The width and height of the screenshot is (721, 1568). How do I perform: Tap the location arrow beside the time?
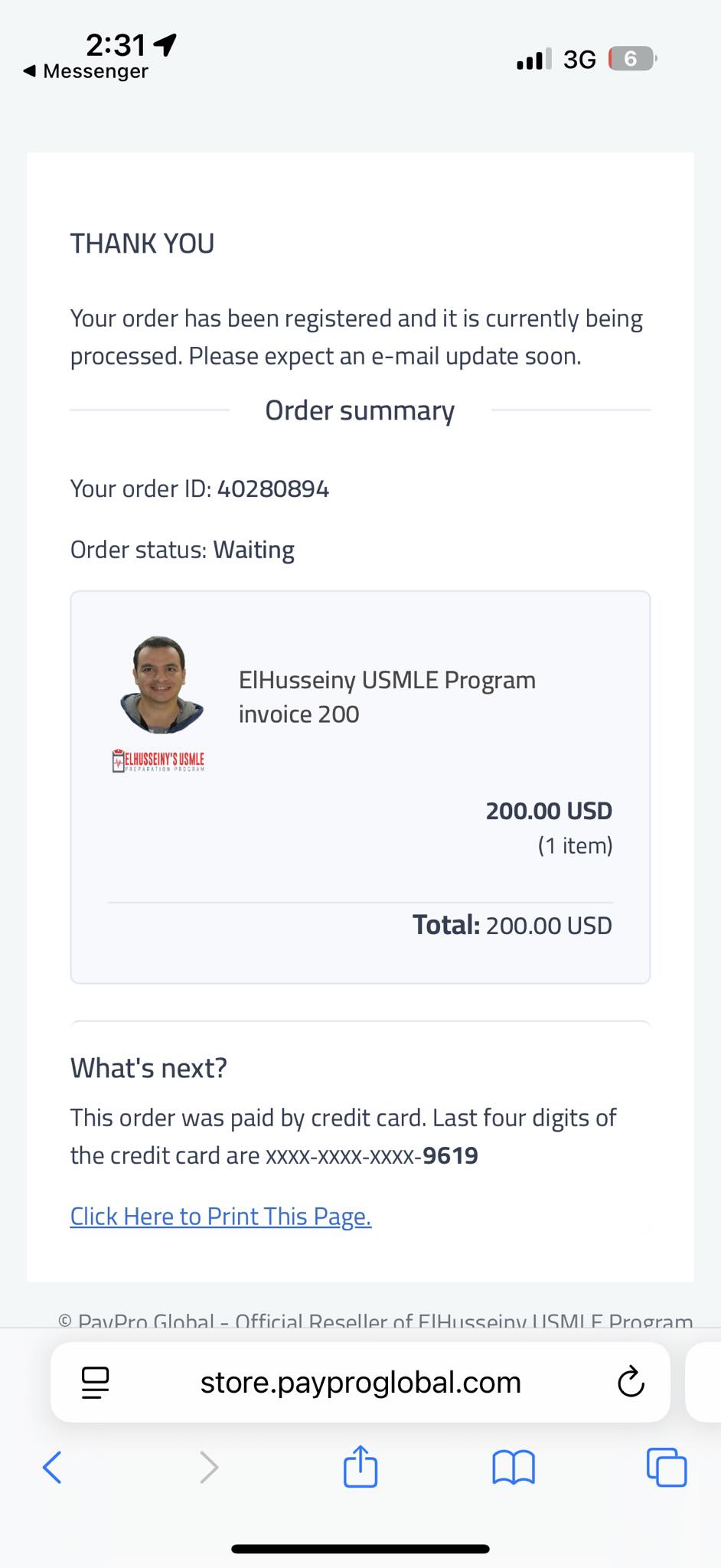click(165, 44)
